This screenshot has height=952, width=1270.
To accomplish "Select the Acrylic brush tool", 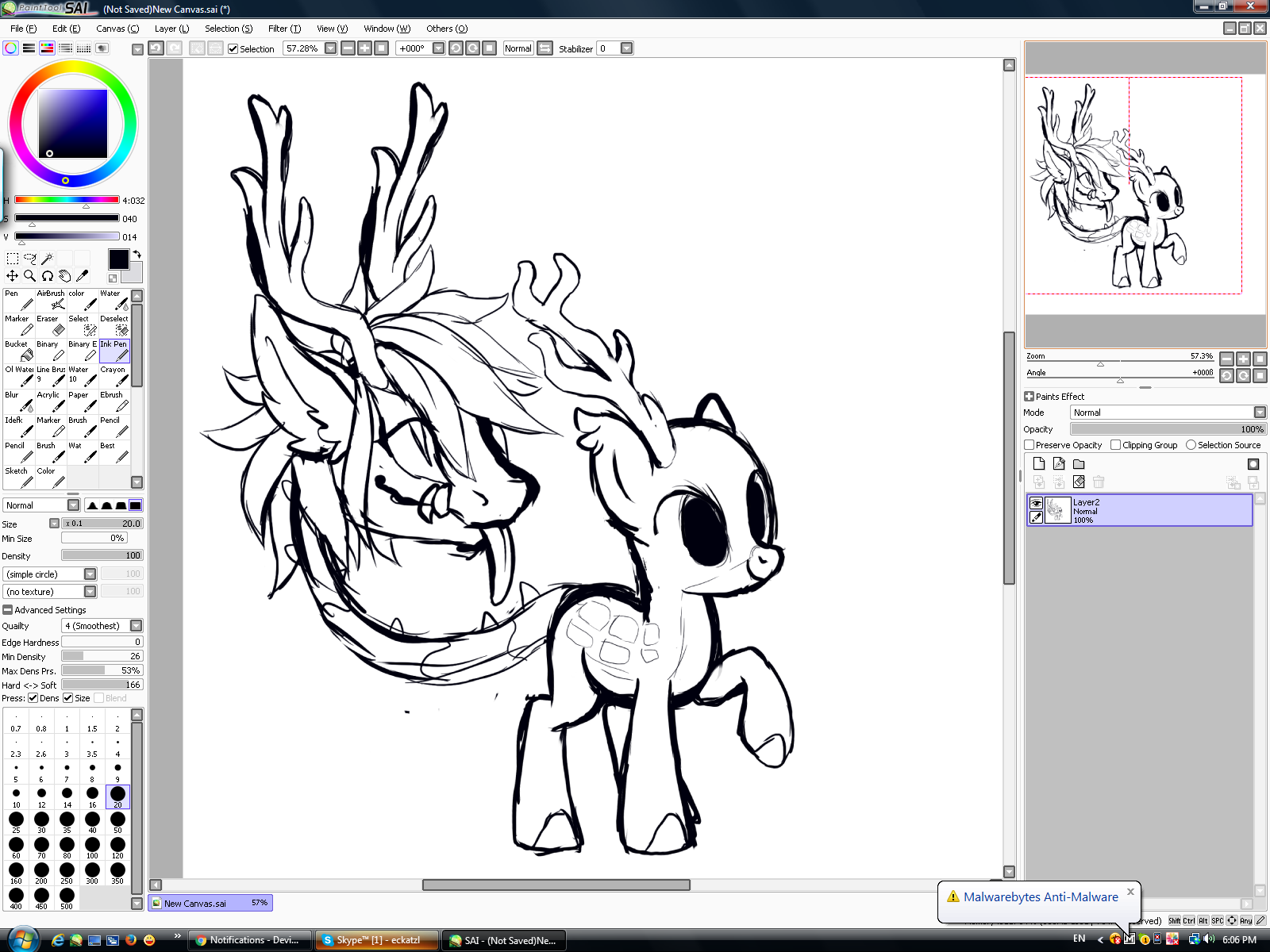I will tap(51, 401).
